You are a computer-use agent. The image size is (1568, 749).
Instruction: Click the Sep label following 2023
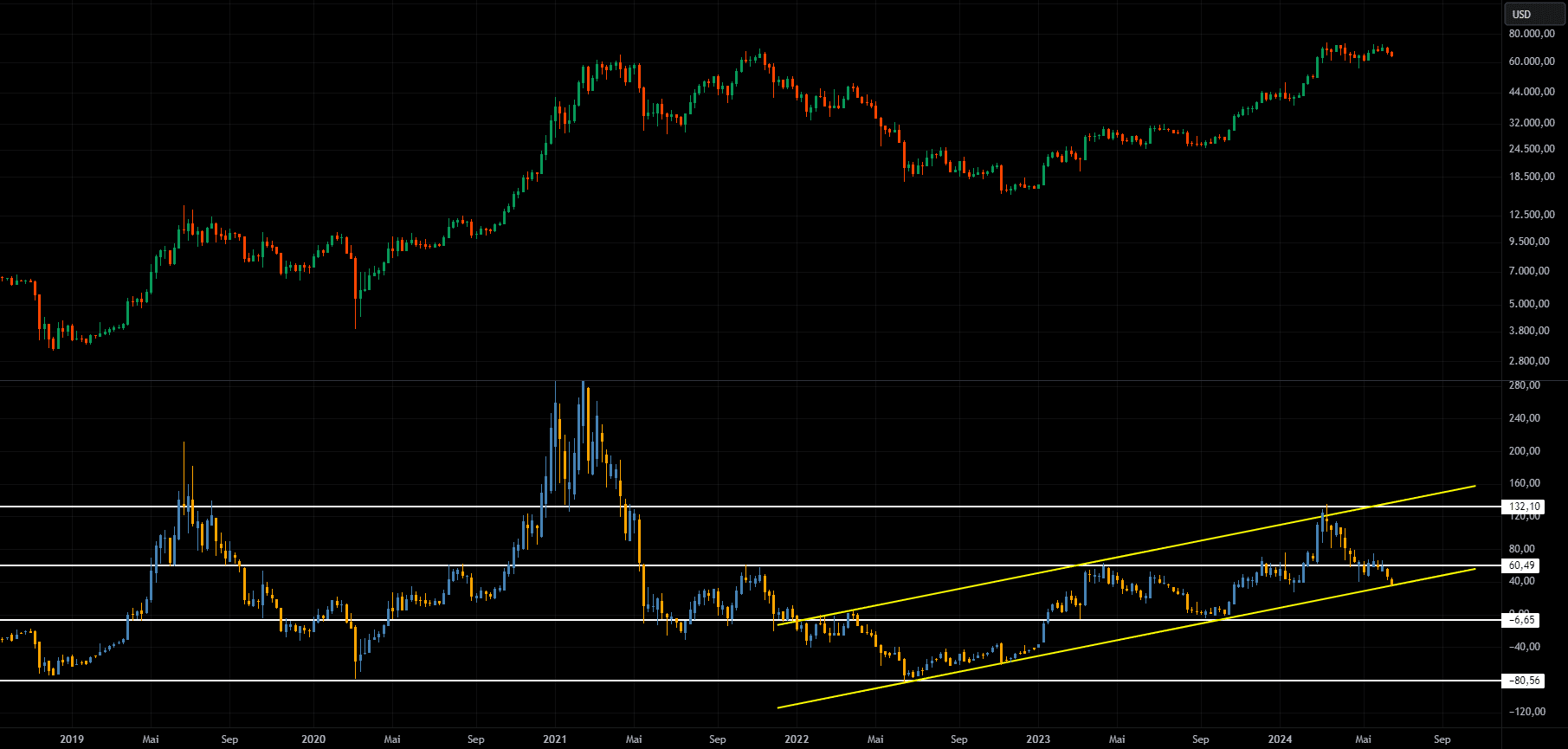pyautogui.click(x=1201, y=739)
